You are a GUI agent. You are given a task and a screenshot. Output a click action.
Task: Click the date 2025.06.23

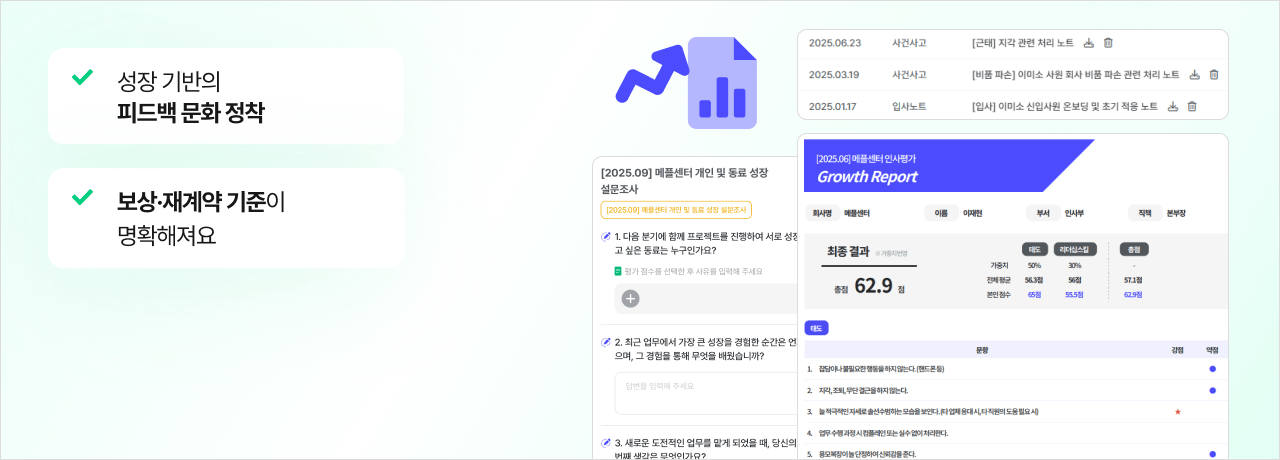[834, 43]
